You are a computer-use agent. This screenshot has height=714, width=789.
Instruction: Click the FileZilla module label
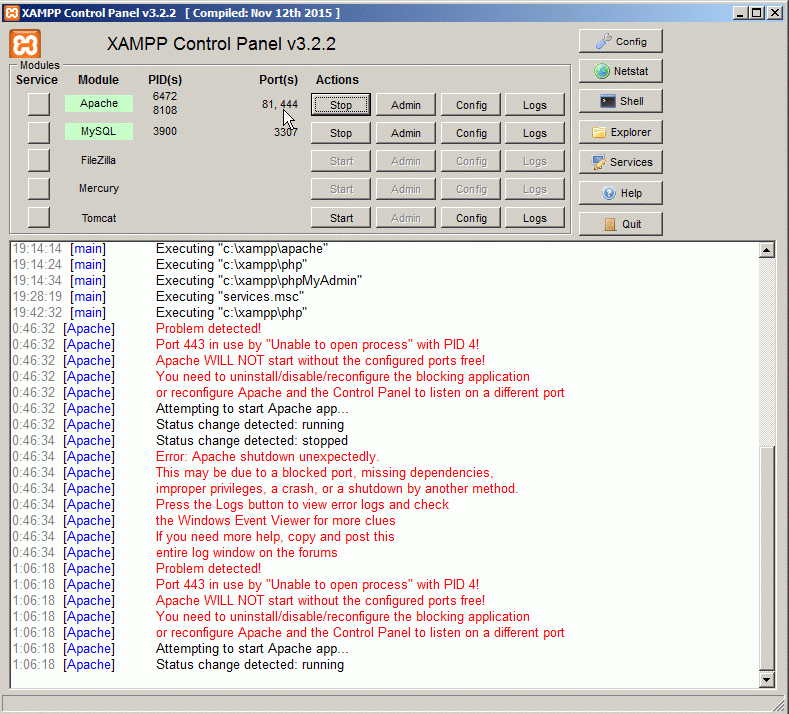99,160
